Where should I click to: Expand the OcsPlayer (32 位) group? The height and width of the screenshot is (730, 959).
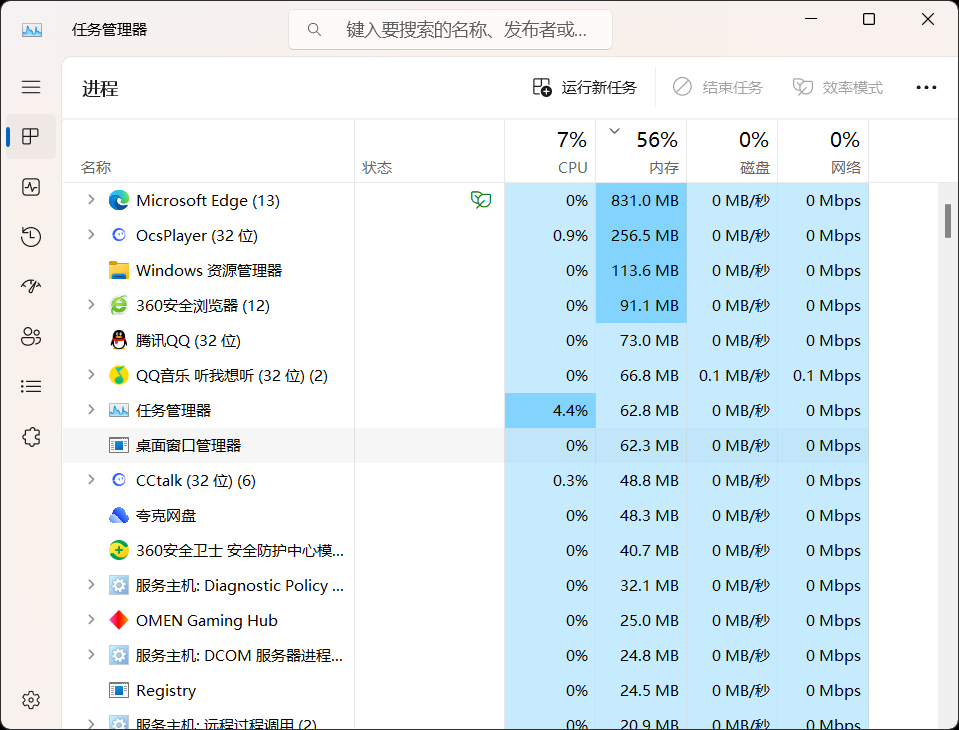91,235
